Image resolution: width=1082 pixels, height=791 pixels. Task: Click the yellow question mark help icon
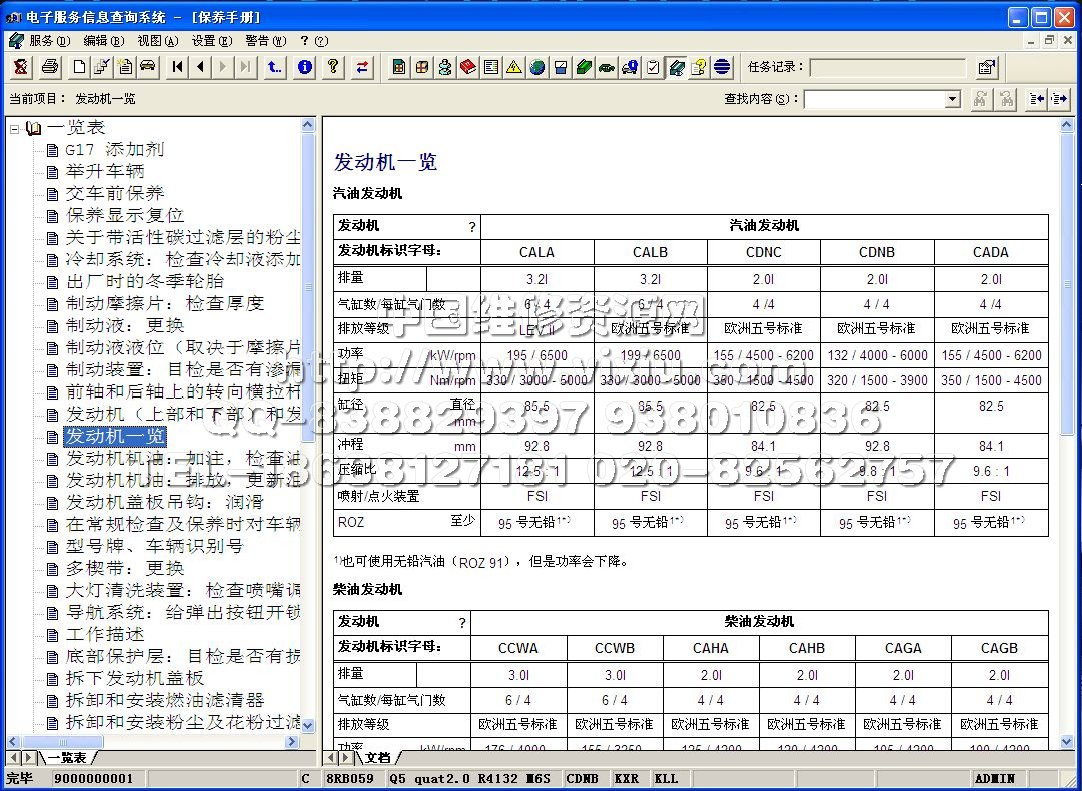point(334,67)
